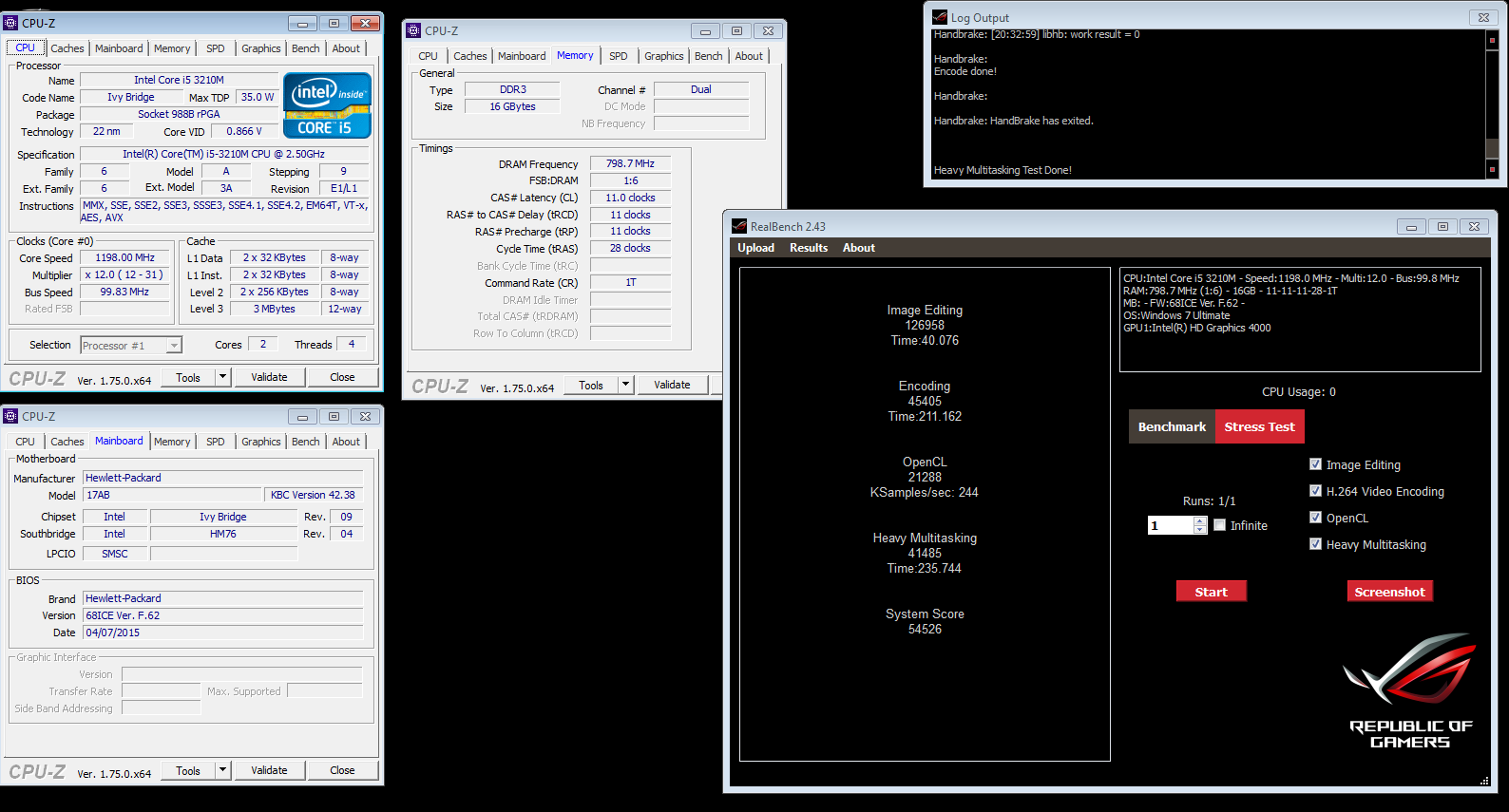The image size is (1509, 812).
Task: Uncheck the OpenCL test checkbox
Action: pyautogui.click(x=1315, y=518)
